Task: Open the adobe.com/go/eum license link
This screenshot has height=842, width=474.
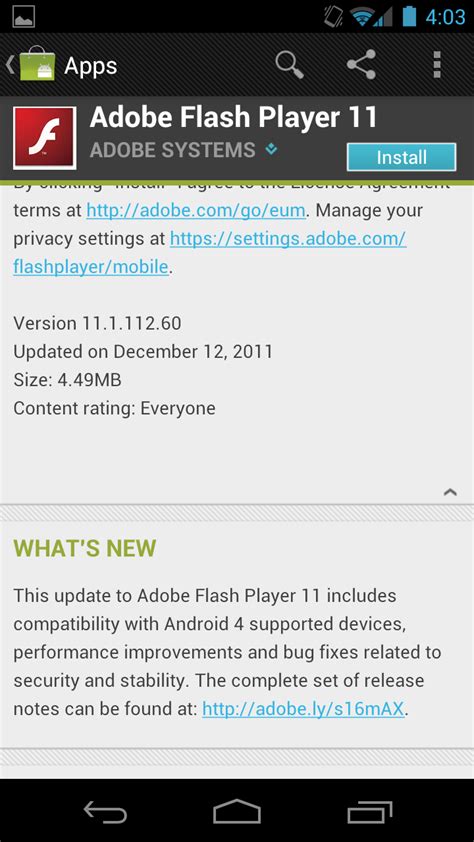Action: tap(196, 209)
